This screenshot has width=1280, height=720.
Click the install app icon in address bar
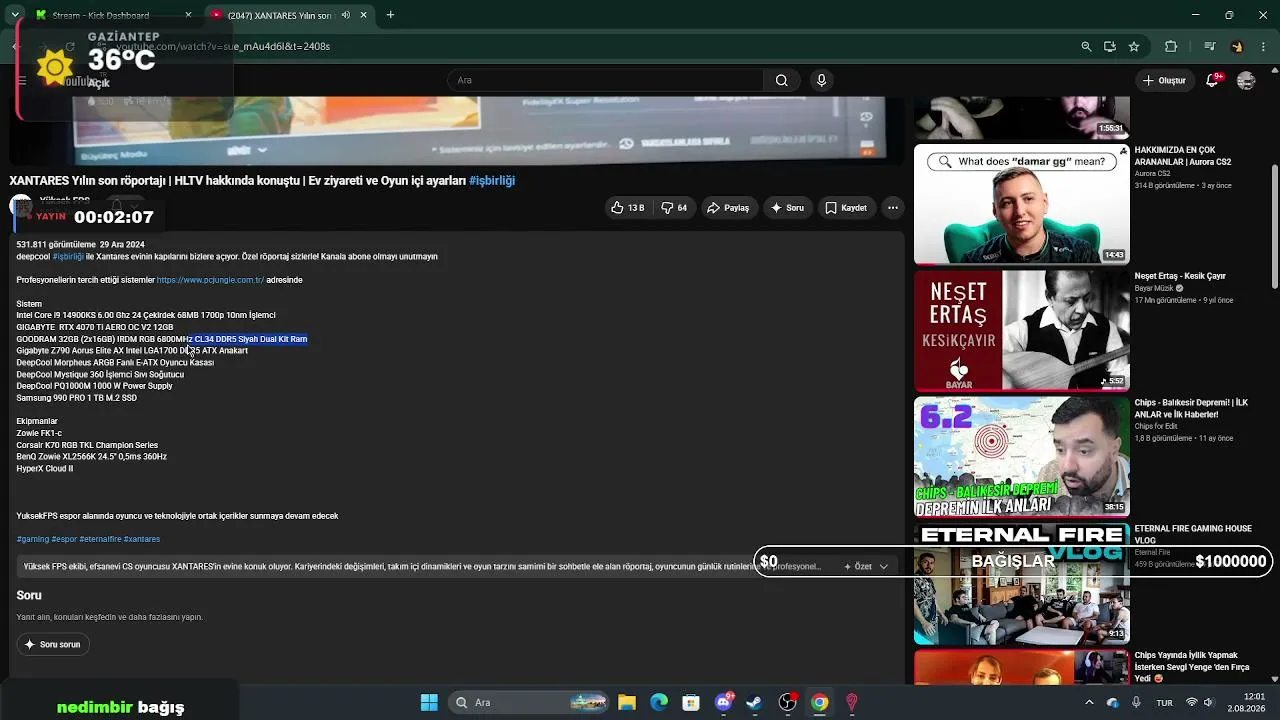tap(1110, 46)
